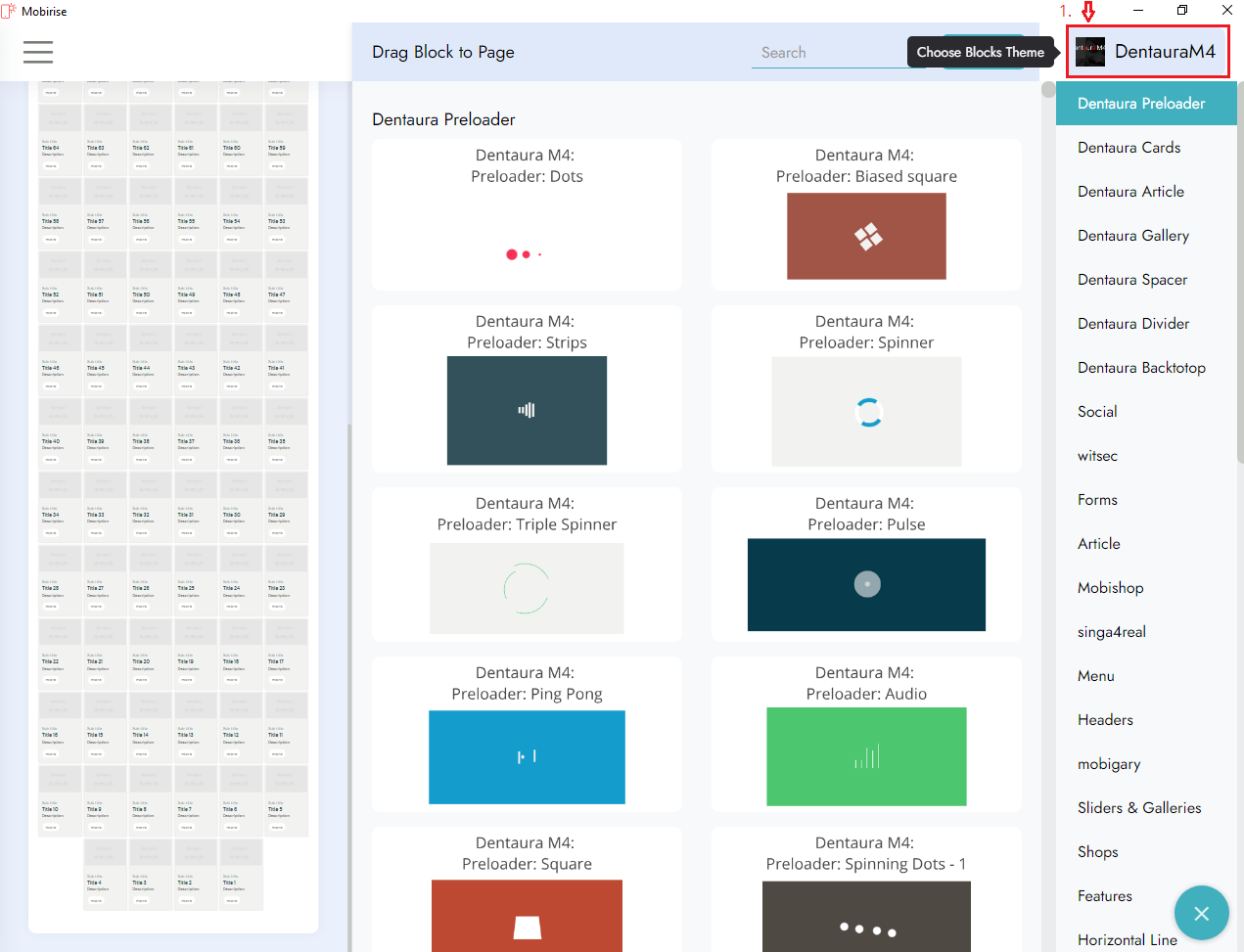Click the Title 64 card in page preview
Viewport: 1244px width, 952px height.
[60, 140]
